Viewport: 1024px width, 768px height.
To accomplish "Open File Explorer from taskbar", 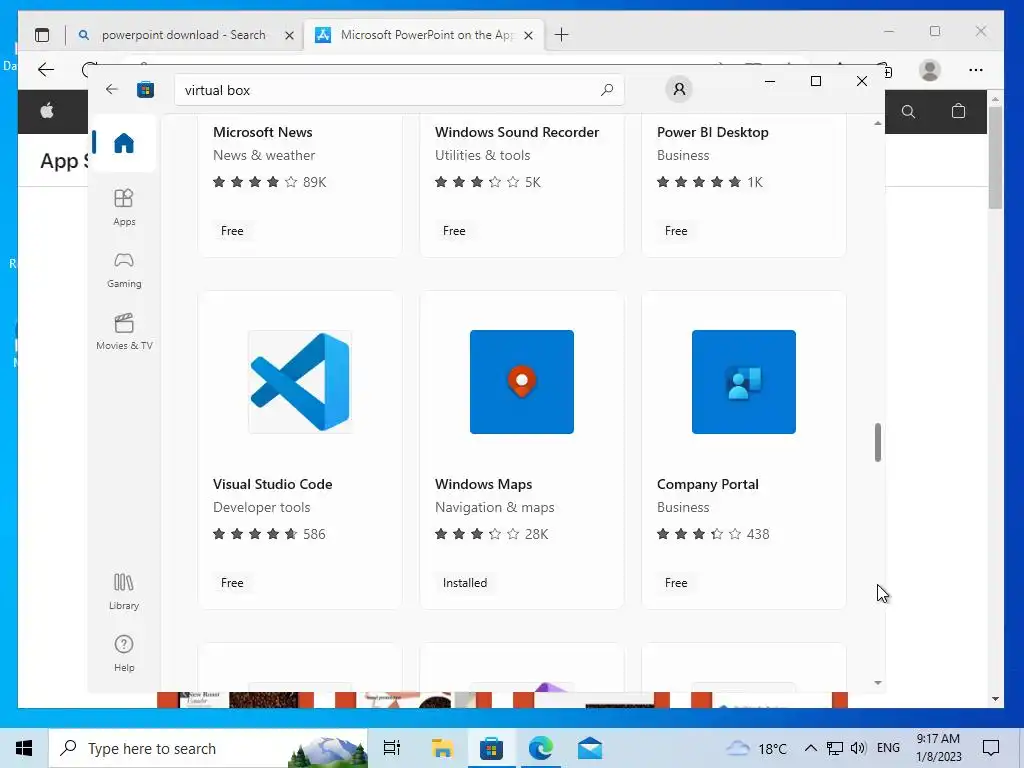I will click(x=442, y=748).
